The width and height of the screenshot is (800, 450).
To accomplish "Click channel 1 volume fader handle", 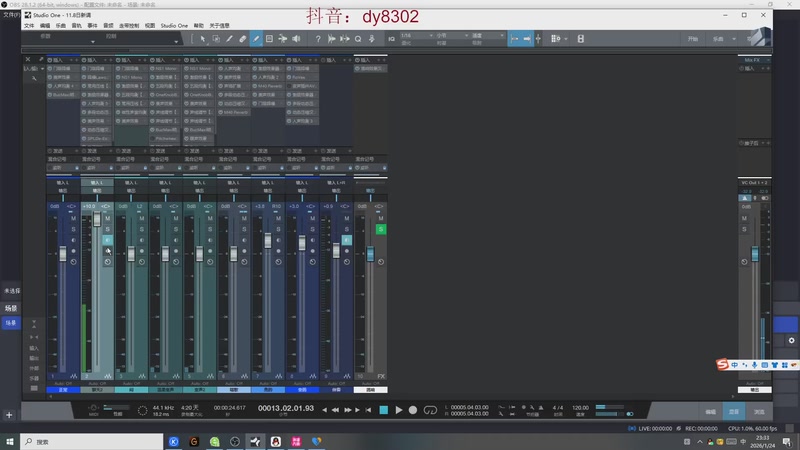I will pyautogui.click(x=63, y=254).
